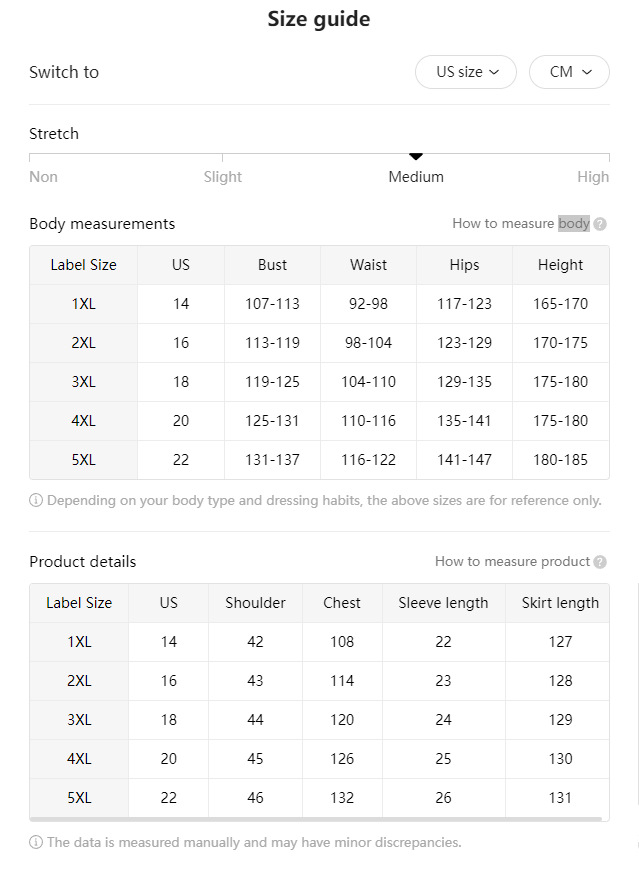Click the info icon before the body type disclaimer
Screen dimensions: 639x874
36,500
